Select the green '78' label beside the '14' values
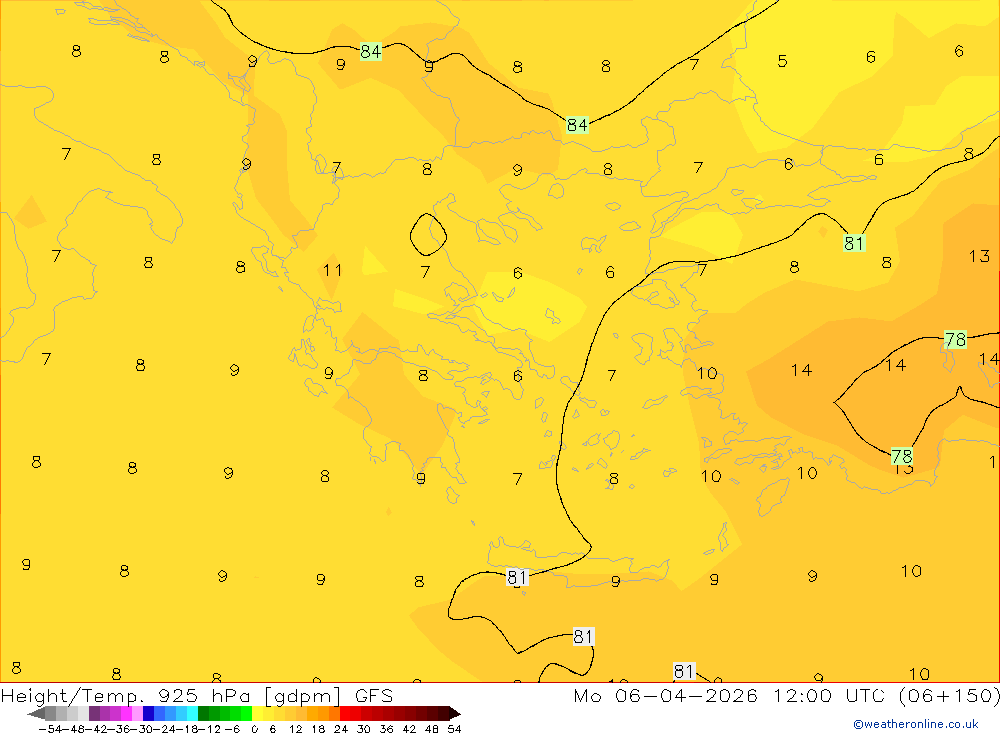Screen dimensions: 1000x733 (955, 339)
